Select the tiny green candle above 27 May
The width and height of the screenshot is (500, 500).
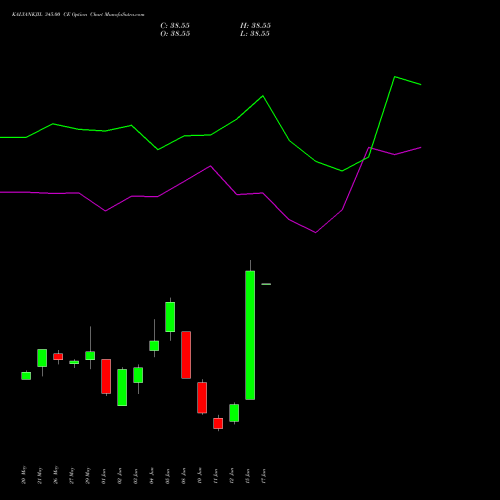74,362
